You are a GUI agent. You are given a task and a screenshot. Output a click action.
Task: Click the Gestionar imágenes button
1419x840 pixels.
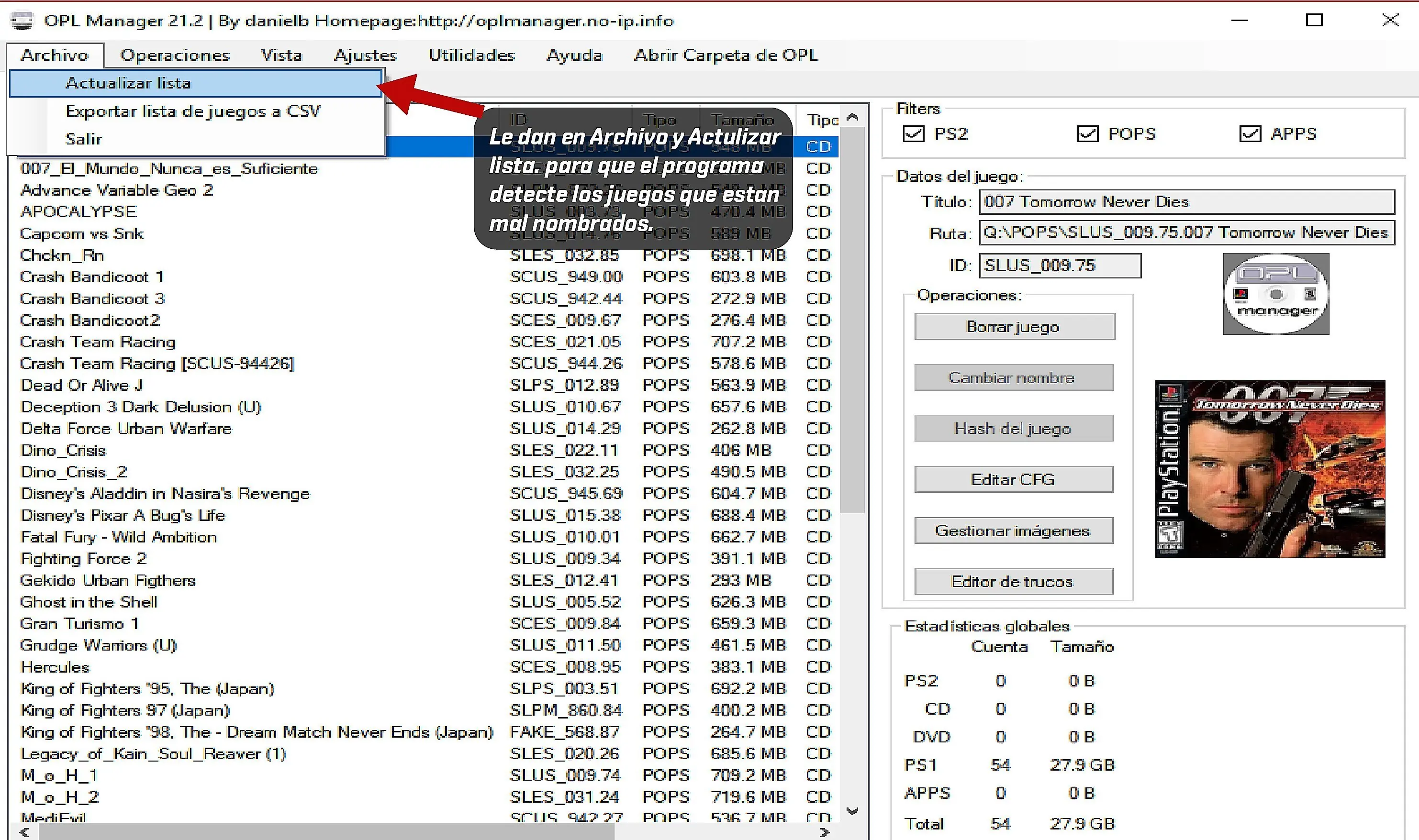point(1014,531)
